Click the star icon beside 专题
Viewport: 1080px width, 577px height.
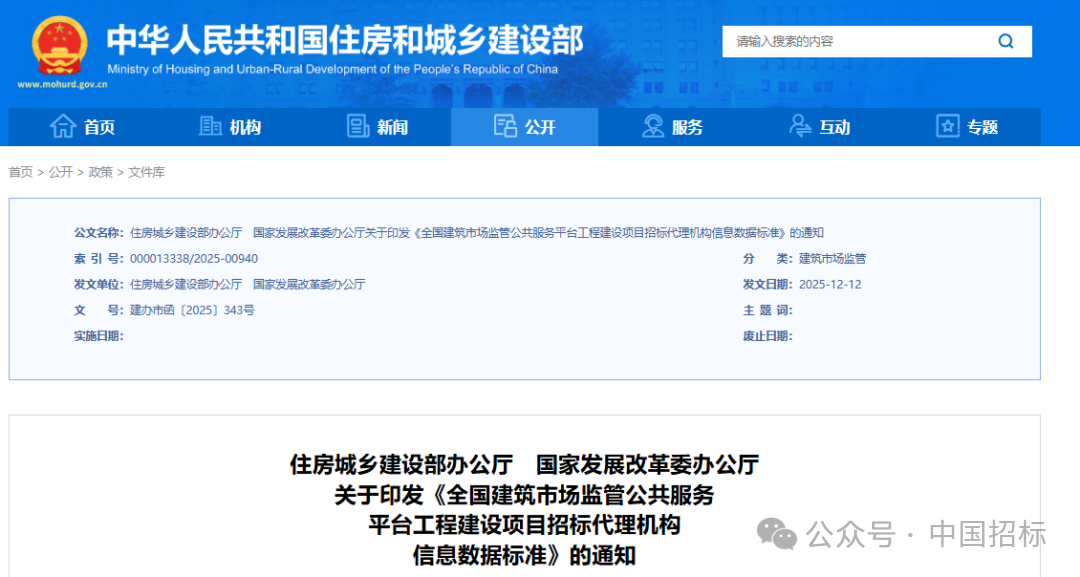[946, 126]
